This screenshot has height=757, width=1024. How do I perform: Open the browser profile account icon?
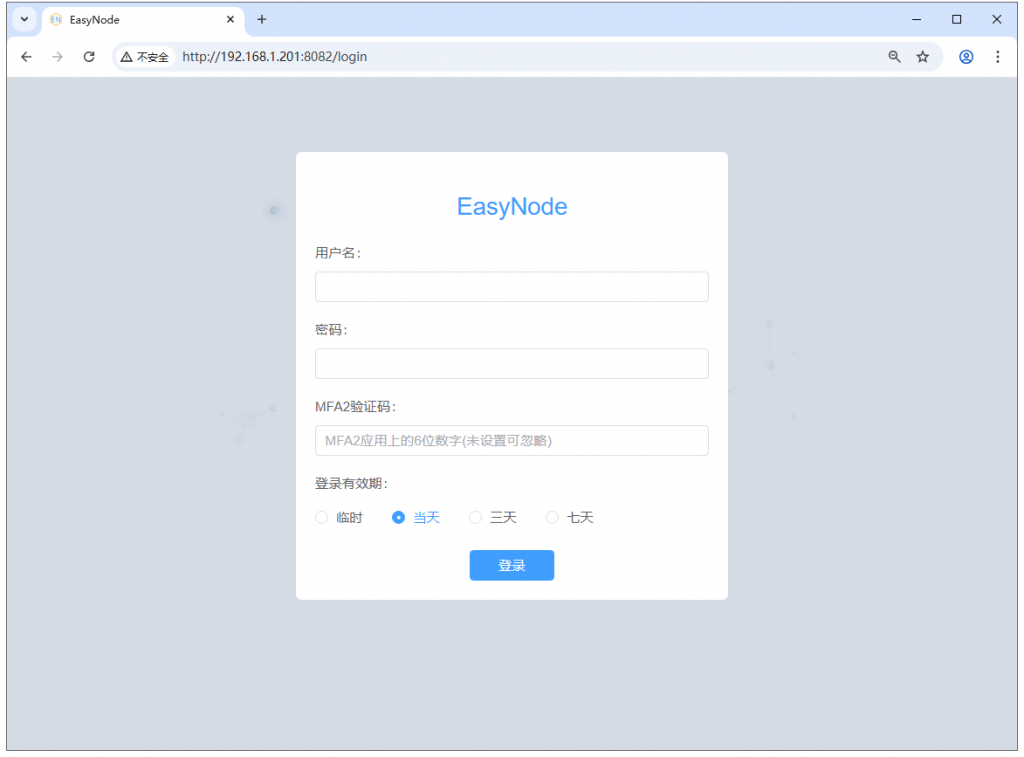[x=965, y=57]
